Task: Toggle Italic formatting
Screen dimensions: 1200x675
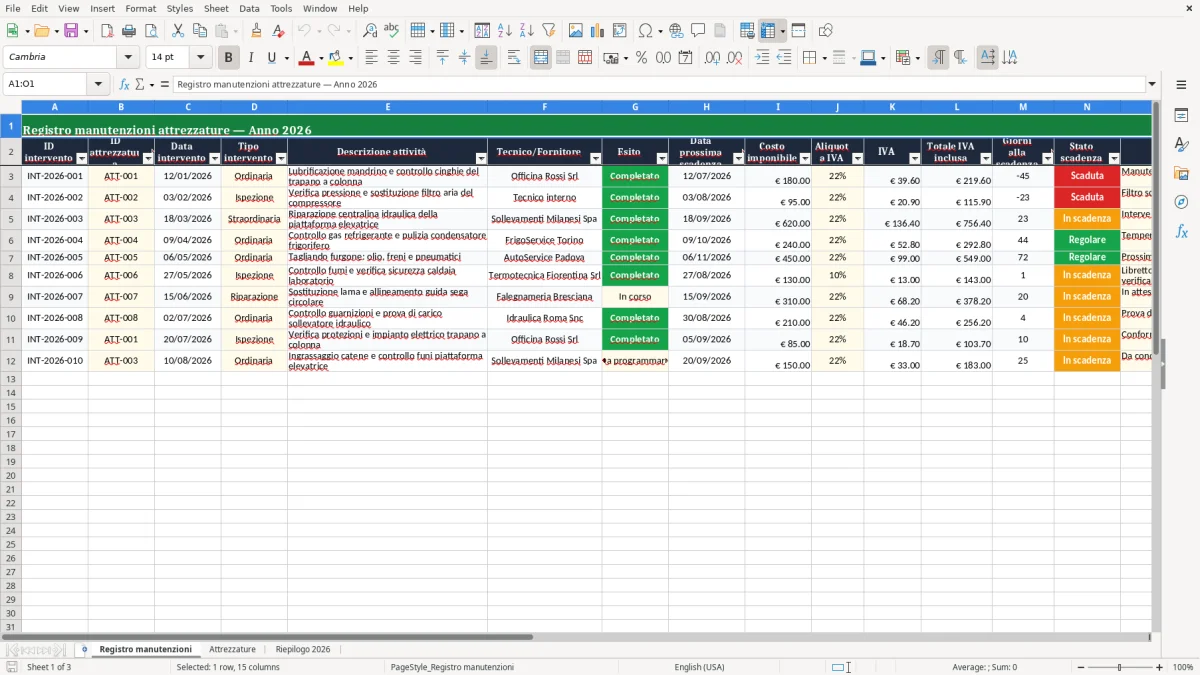Action: 250,57
